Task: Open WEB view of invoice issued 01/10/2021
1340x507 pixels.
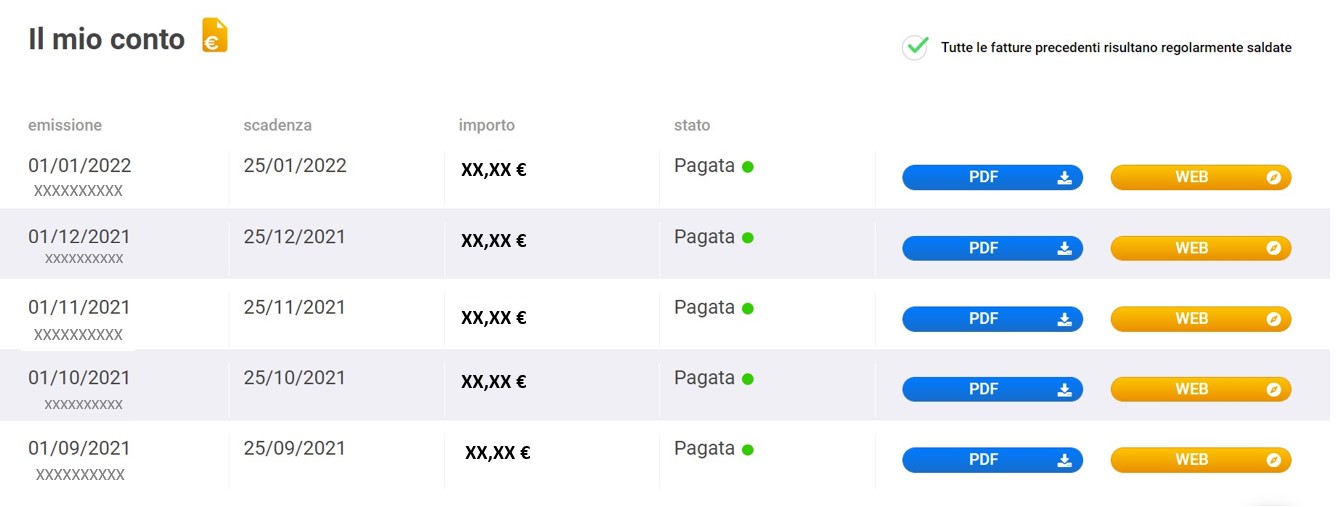Action: tap(1201, 389)
